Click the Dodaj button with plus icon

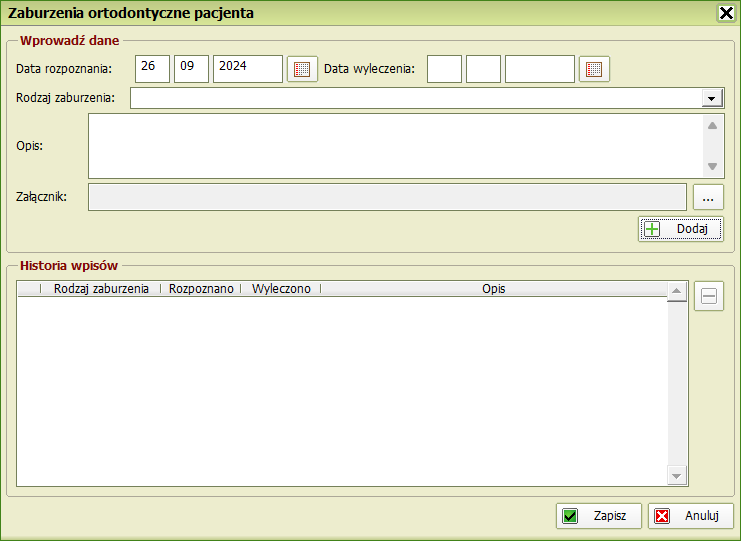[x=681, y=229]
